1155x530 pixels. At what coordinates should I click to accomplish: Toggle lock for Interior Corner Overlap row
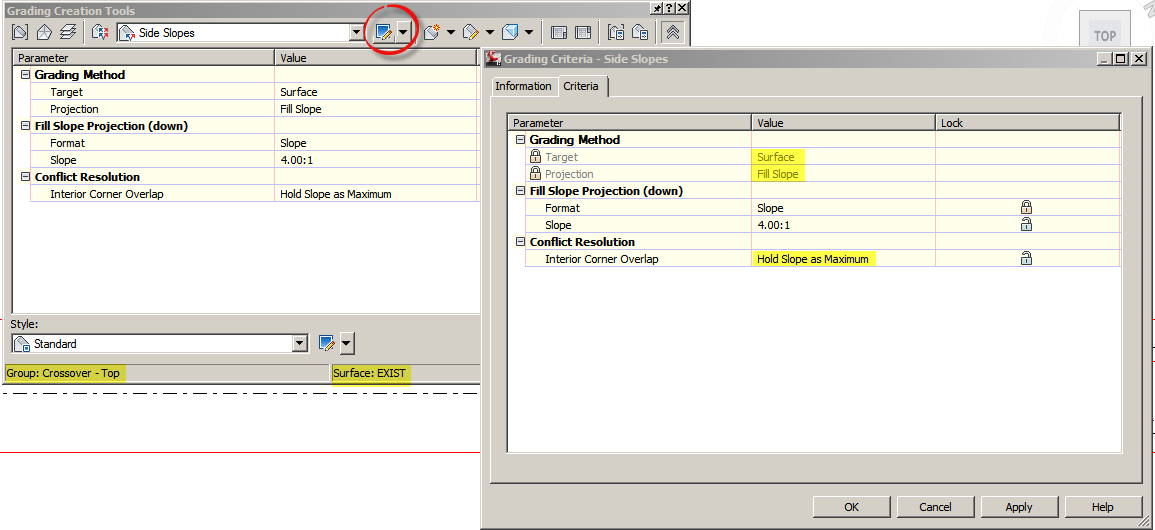point(1025,258)
